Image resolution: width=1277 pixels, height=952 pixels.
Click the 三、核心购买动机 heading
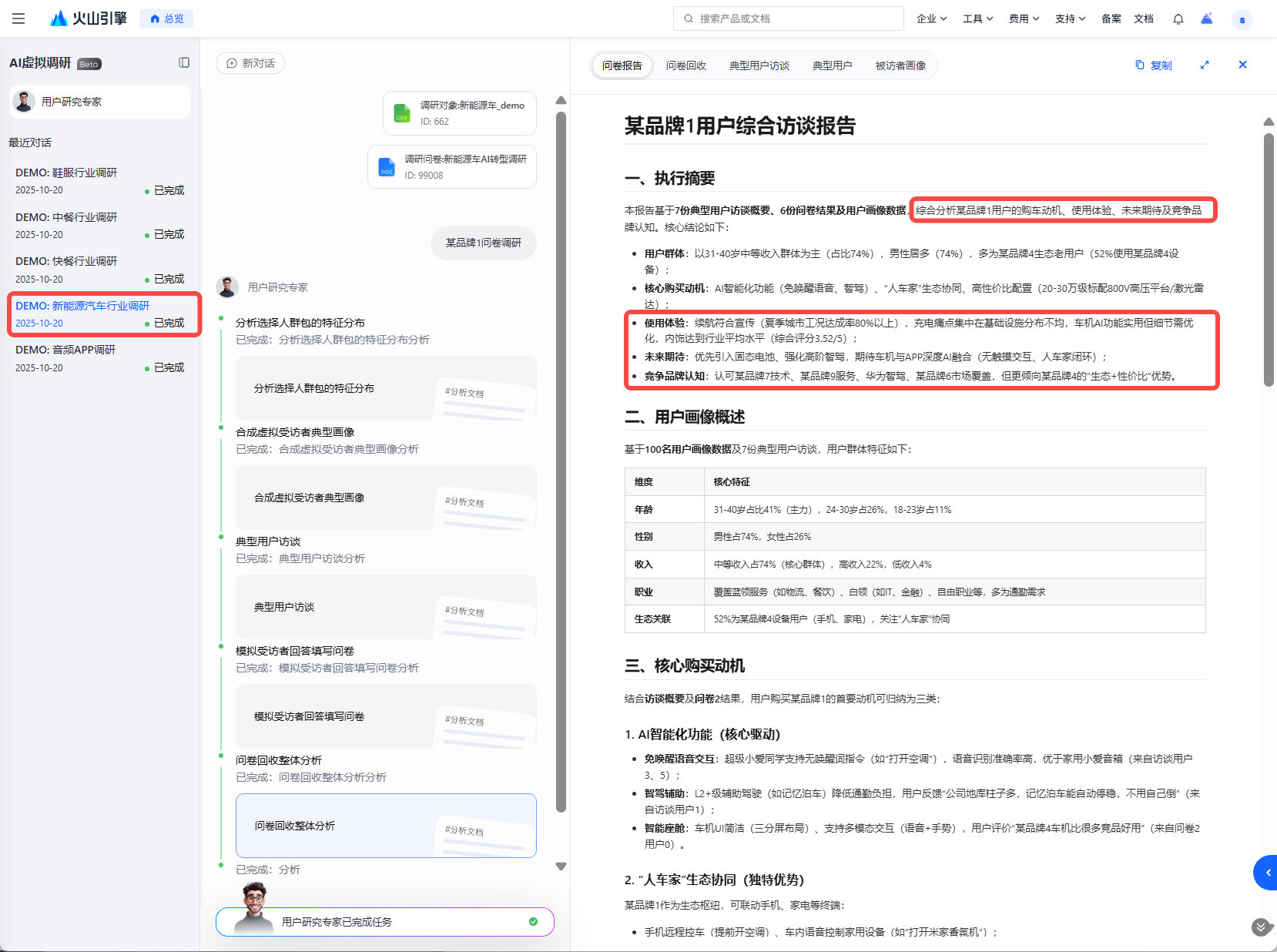(685, 665)
